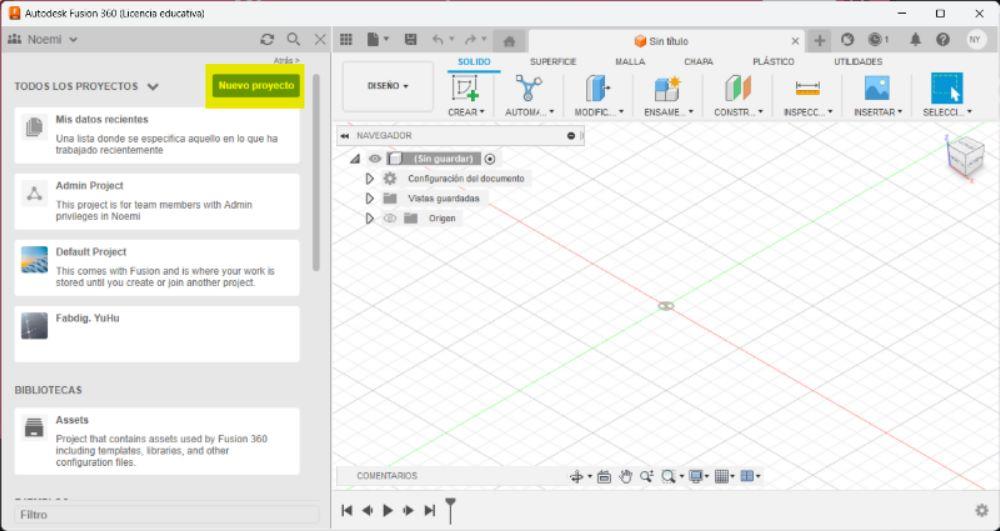Image resolution: width=1000 pixels, height=531 pixels.
Task: Click the Automate tool icon
Action: pos(529,88)
